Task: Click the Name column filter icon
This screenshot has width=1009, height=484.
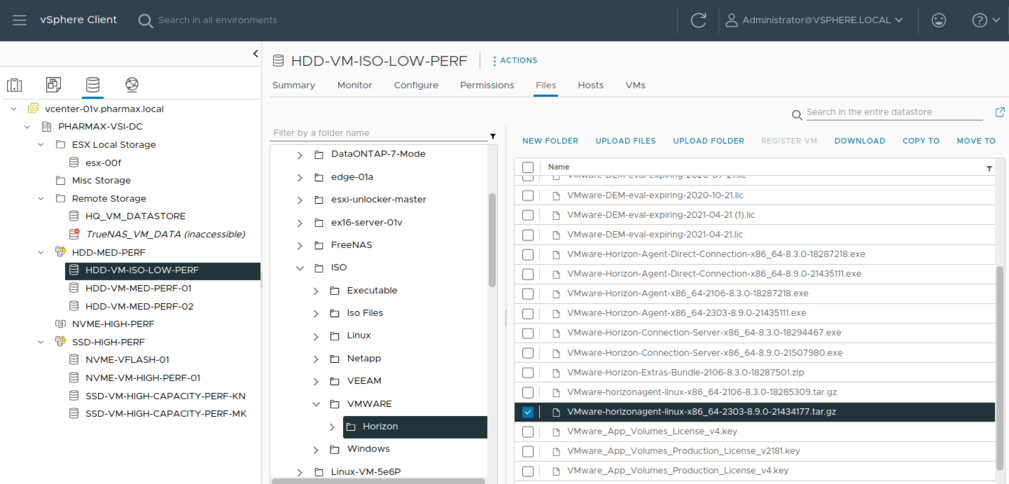Action: pos(989,168)
